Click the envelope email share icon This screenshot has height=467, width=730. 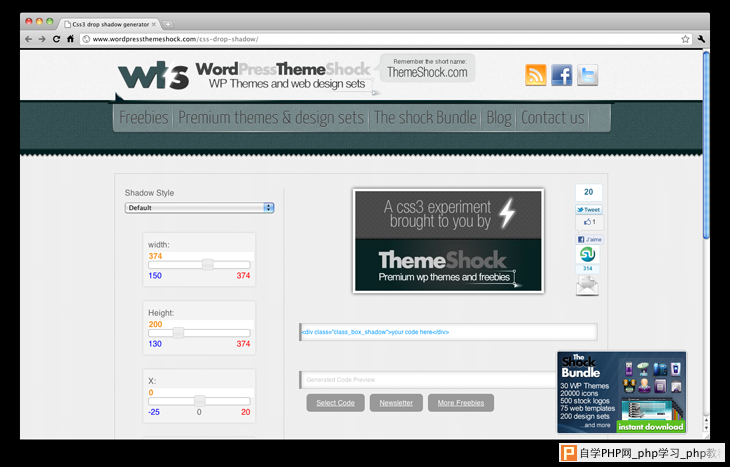point(588,286)
